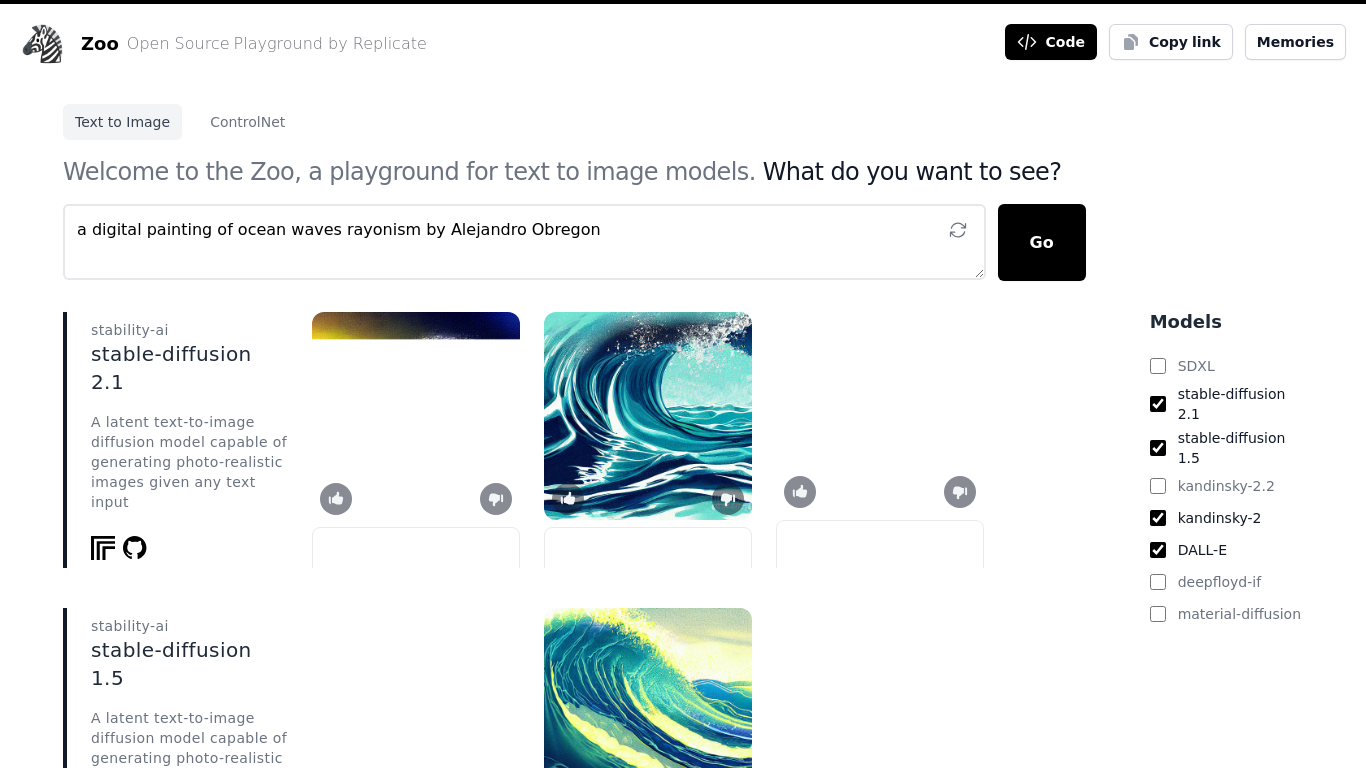The image size is (1366, 768).
Task: Give a thumbs down to the first image
Action: point(496,498)
